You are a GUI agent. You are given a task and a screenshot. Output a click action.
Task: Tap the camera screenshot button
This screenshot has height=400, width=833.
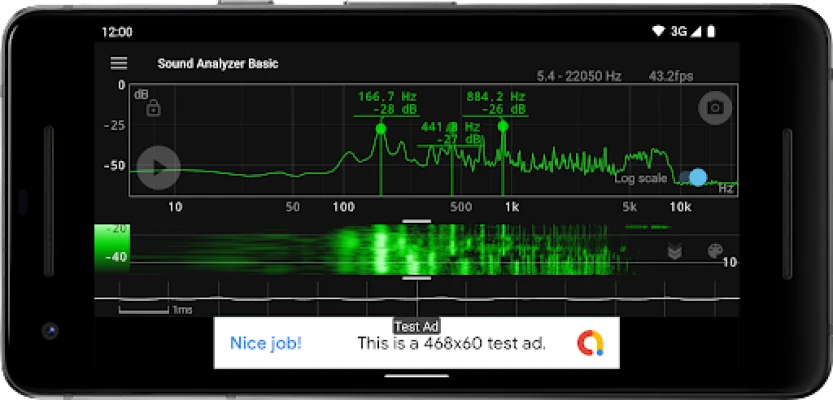pyautogui.click(x=715, y=108)
